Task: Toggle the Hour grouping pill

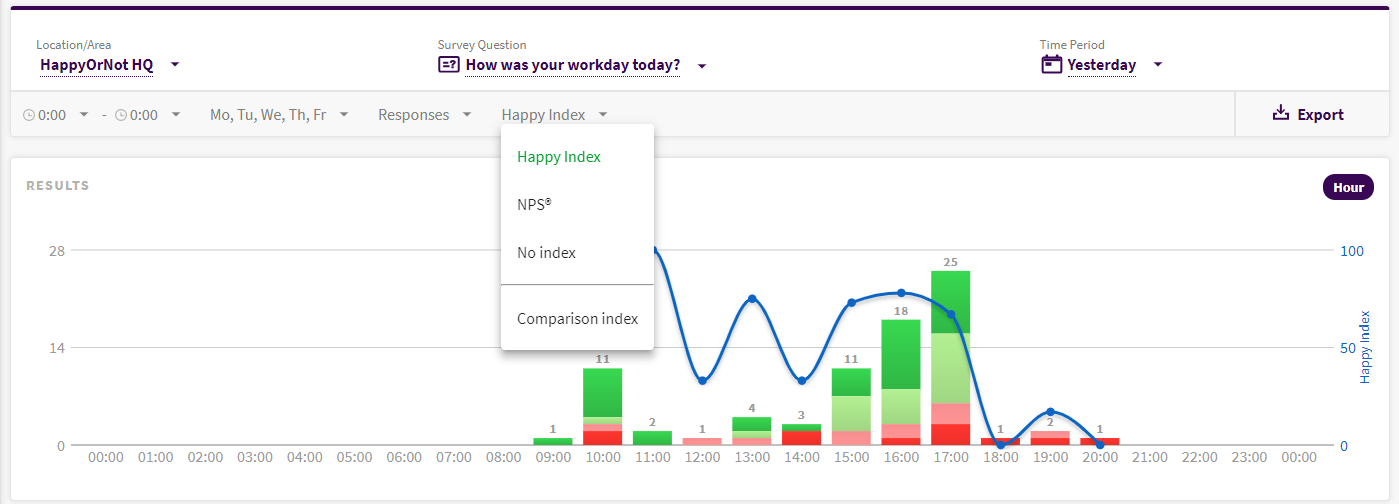Action: 1348,187
